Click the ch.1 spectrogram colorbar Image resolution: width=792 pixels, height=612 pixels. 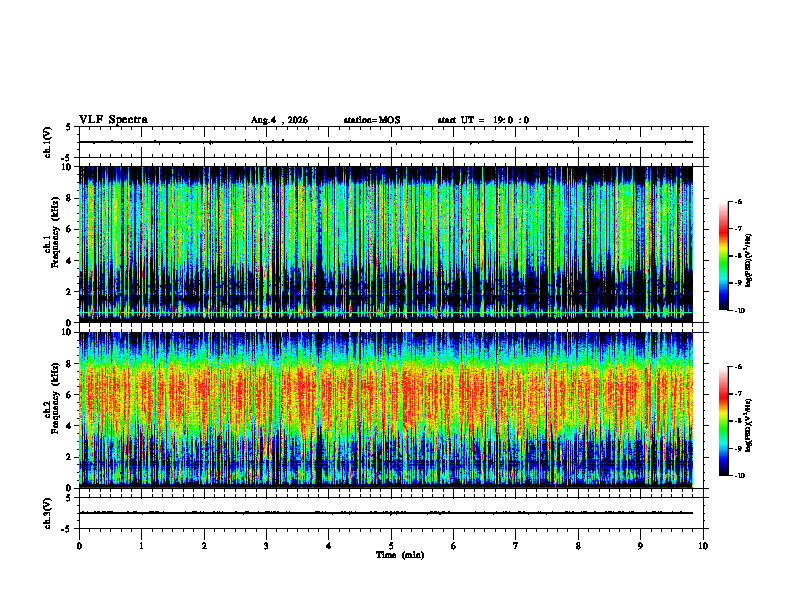(x=723, y=256)
